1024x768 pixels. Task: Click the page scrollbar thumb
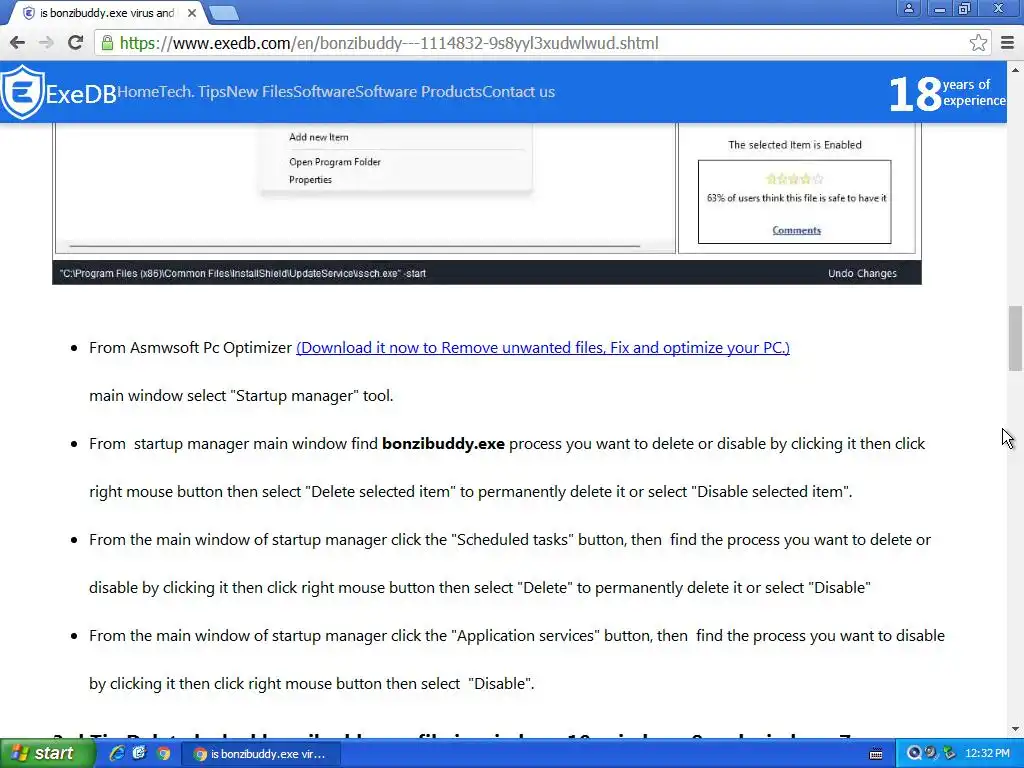(1016, 338)
